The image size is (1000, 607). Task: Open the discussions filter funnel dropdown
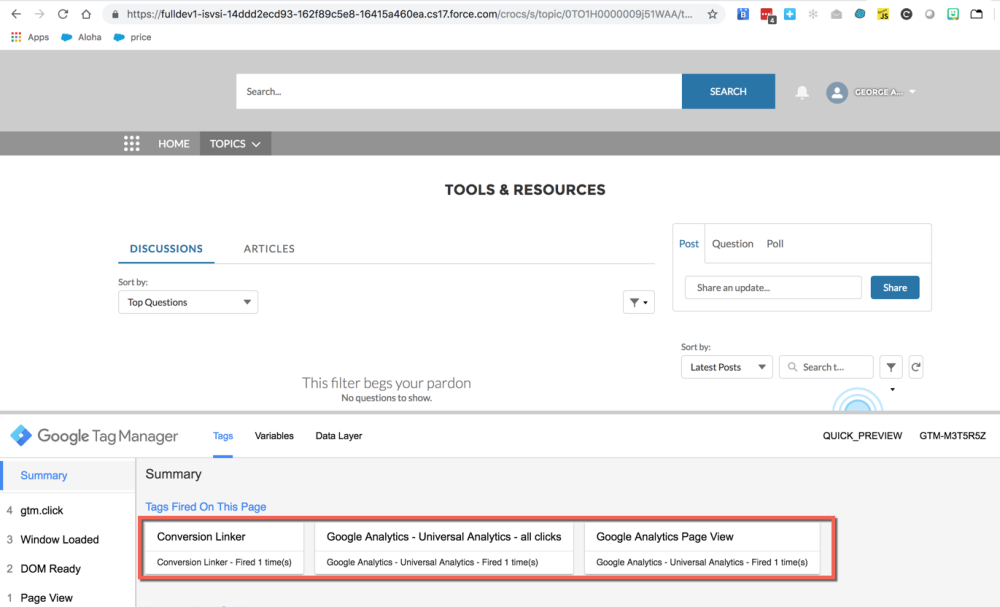coord(638,302)
